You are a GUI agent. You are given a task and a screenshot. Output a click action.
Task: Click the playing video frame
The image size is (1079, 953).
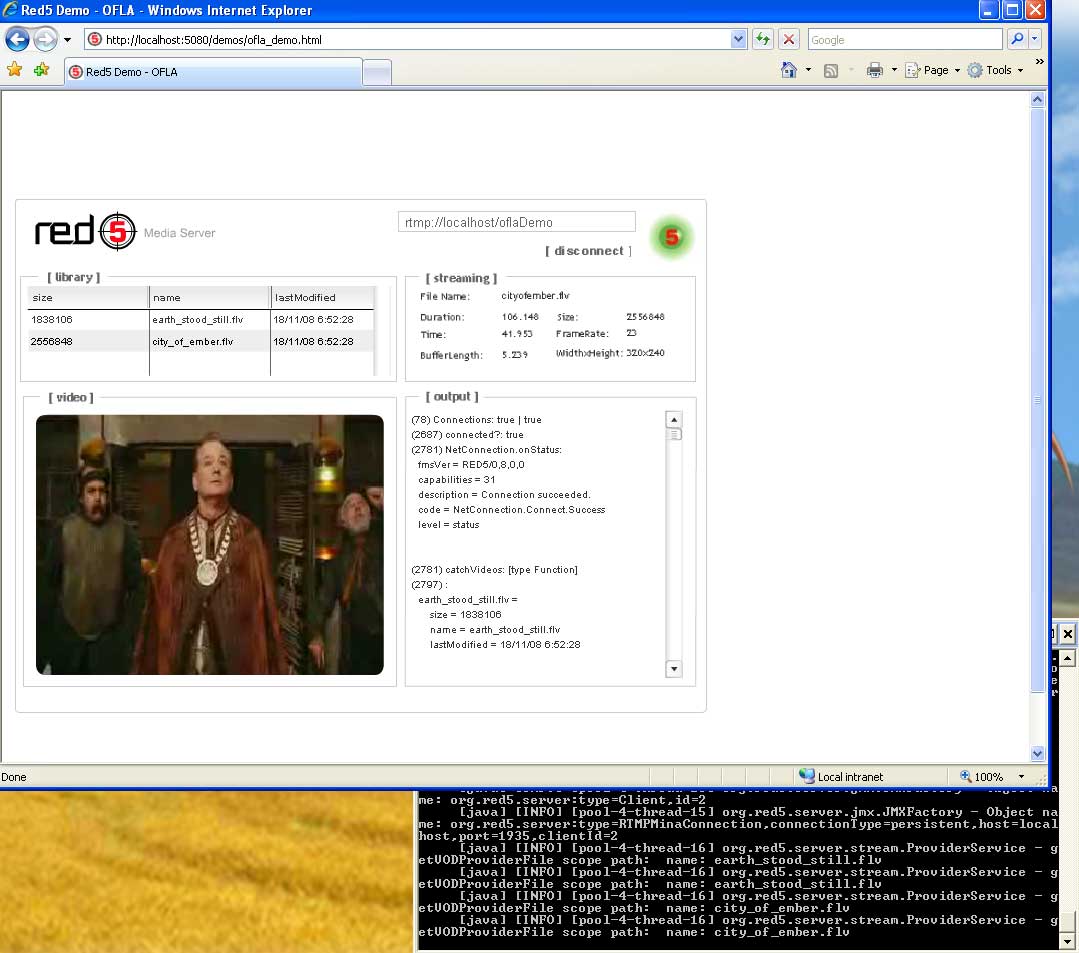tap(209, 544)
